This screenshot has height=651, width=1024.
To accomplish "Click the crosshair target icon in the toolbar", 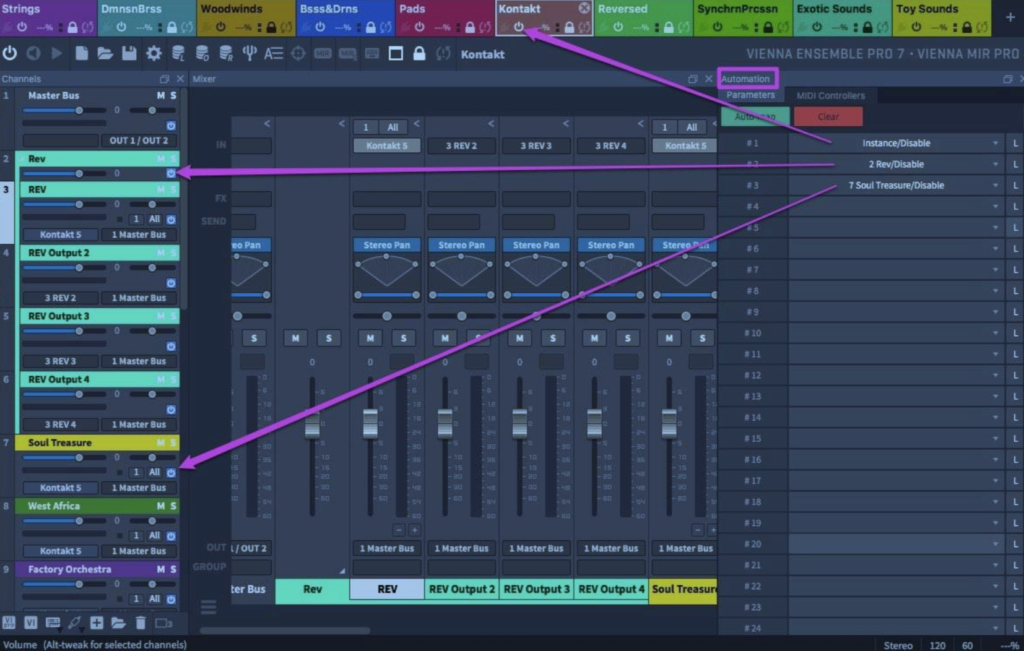I will tap(298, 54).
